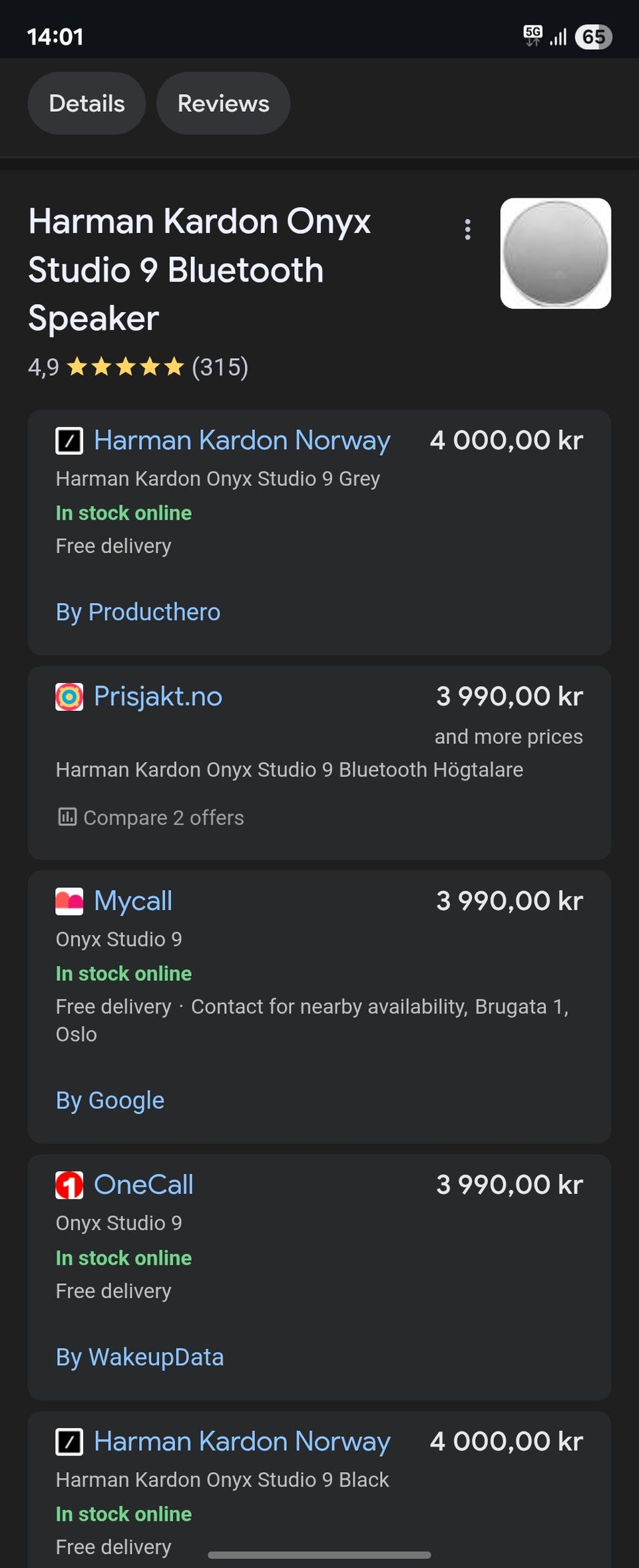639x1568 pixels.
Task: Tap the Harman Kardon logo beside Black listing
Action: [69, 1442]
